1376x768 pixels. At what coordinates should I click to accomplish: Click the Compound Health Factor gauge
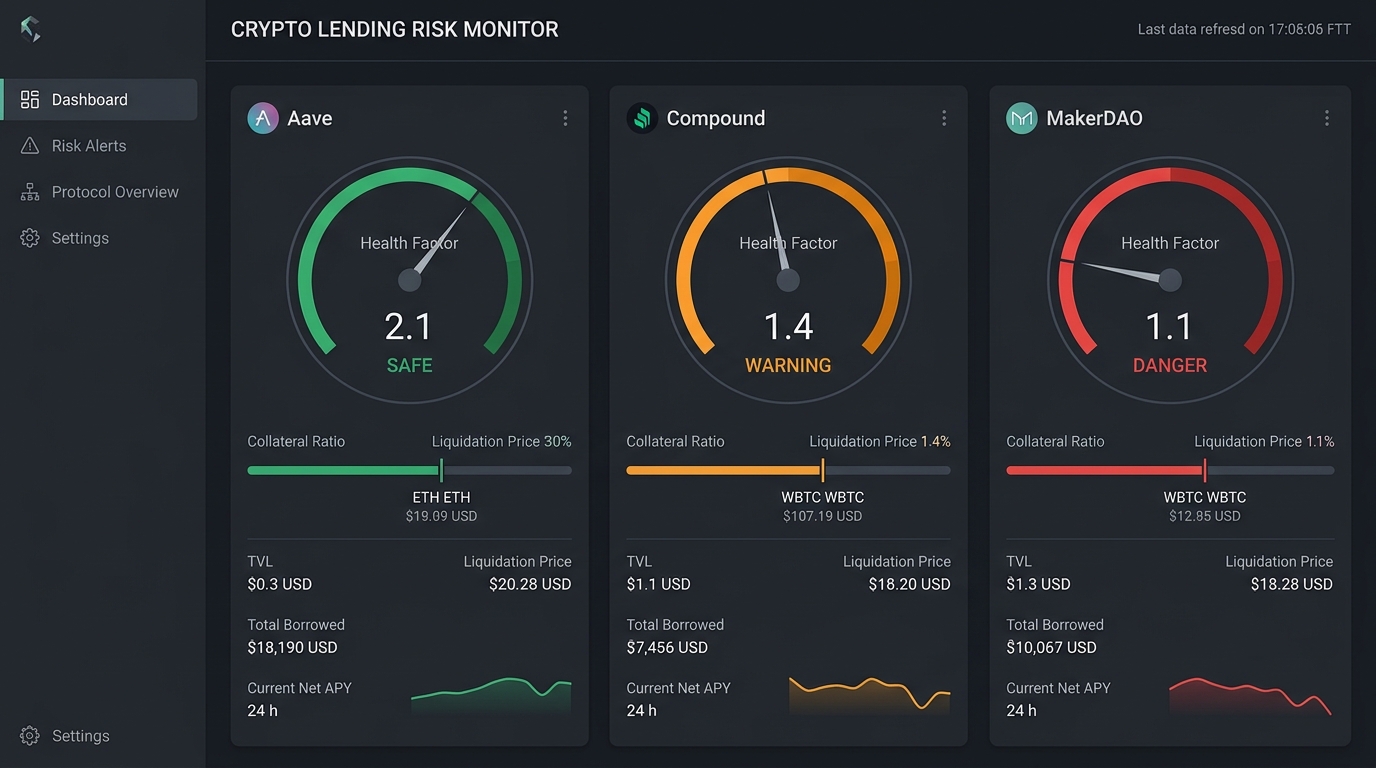(788, 280)
